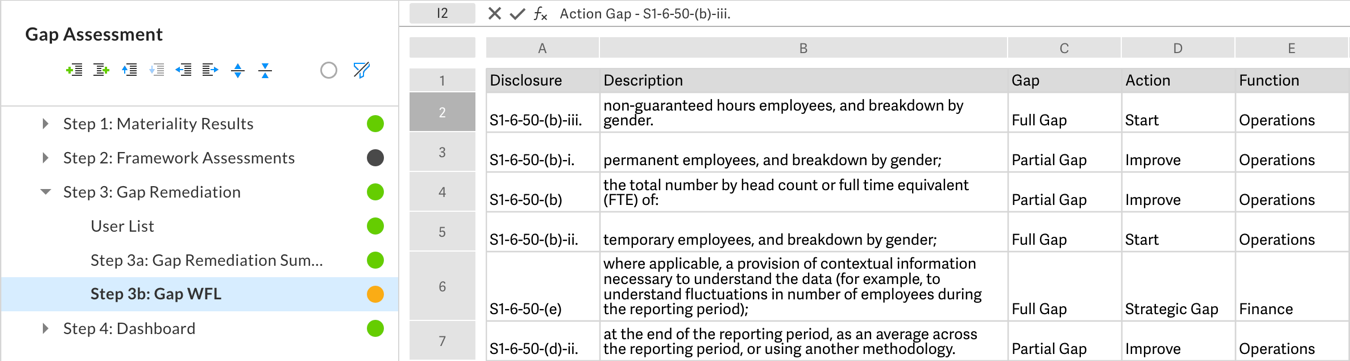This screenshot has height=361, width=1350.
Task: Select column E header
Action: point(1292,48)
